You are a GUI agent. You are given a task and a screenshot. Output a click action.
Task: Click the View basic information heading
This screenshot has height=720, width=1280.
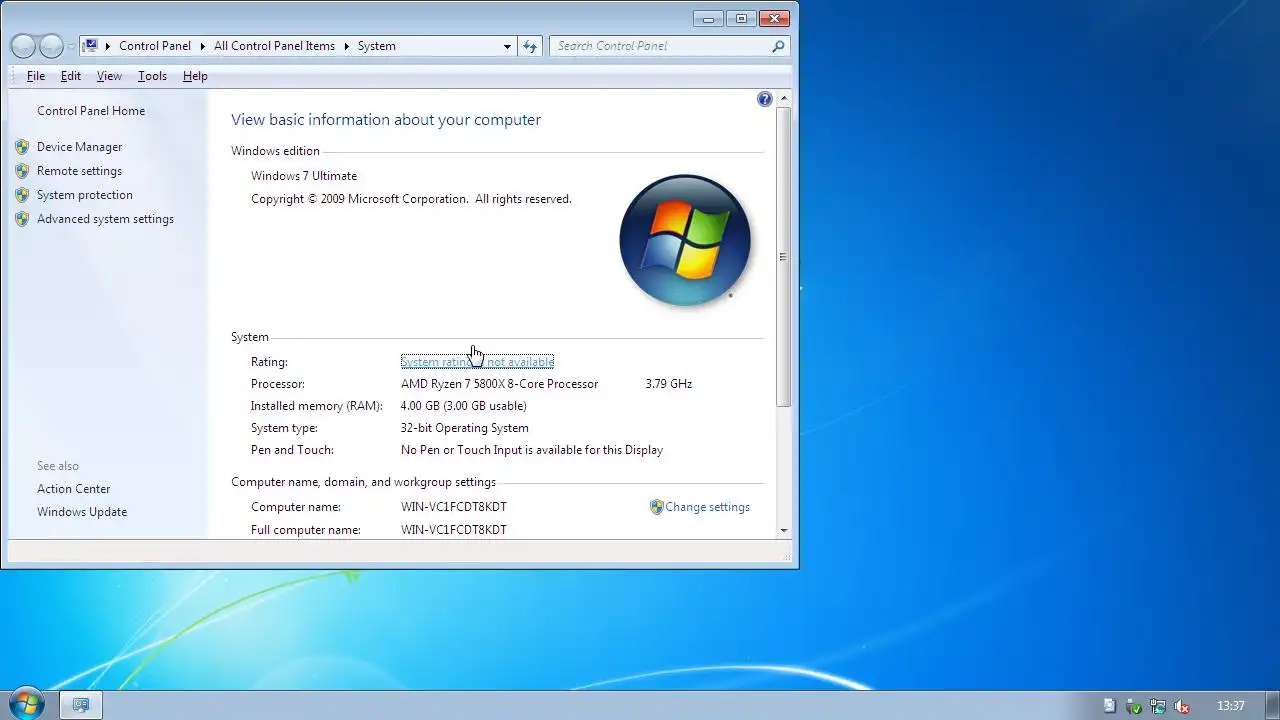click(386, 120)
